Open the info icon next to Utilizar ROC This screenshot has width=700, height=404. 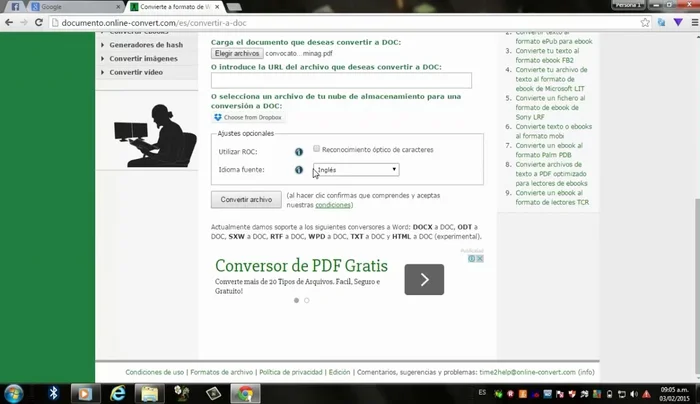tap(299, 152)
